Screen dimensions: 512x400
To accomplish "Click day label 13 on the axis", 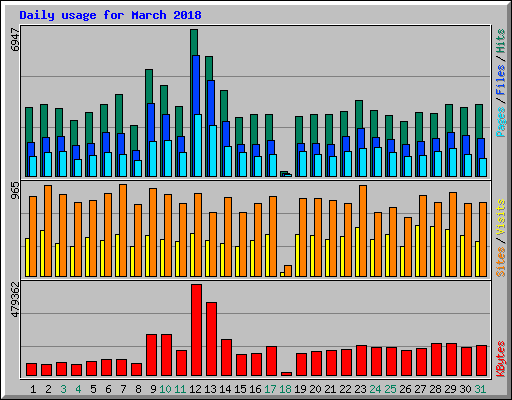I will point(210,389).
